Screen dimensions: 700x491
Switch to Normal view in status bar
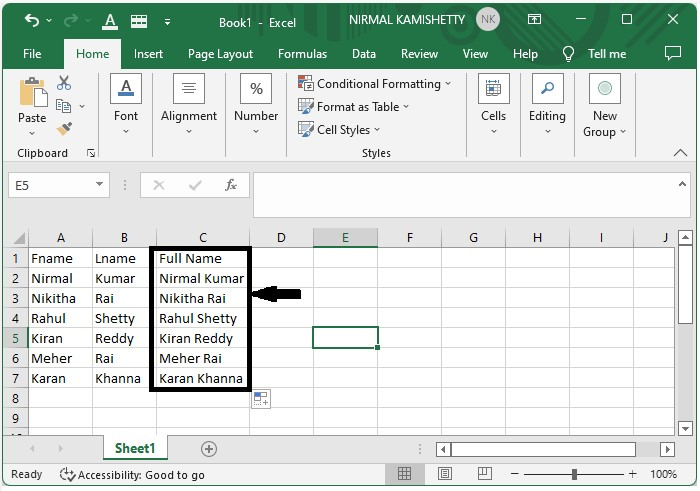point(405,474)
